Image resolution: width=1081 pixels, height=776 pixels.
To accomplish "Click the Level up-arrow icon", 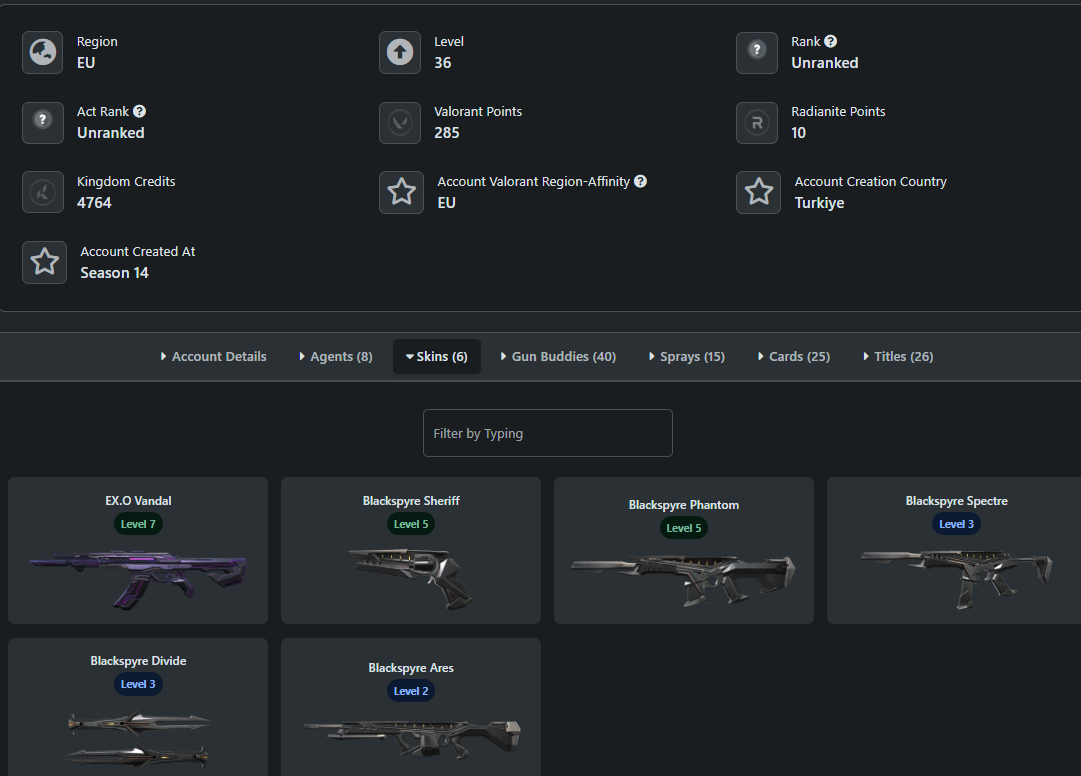I will [400, 52].
